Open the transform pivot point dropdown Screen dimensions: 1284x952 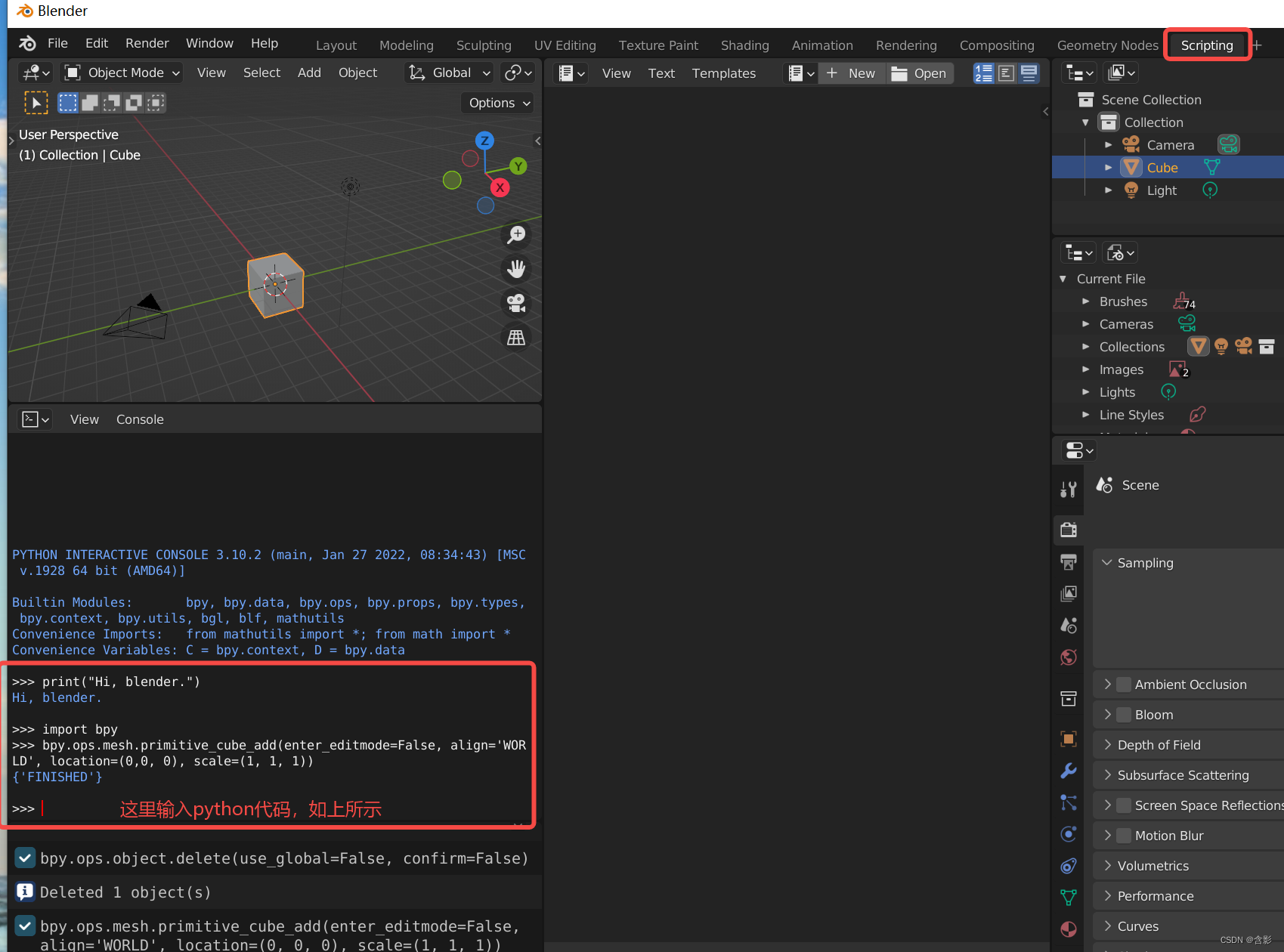coord(518,73)
